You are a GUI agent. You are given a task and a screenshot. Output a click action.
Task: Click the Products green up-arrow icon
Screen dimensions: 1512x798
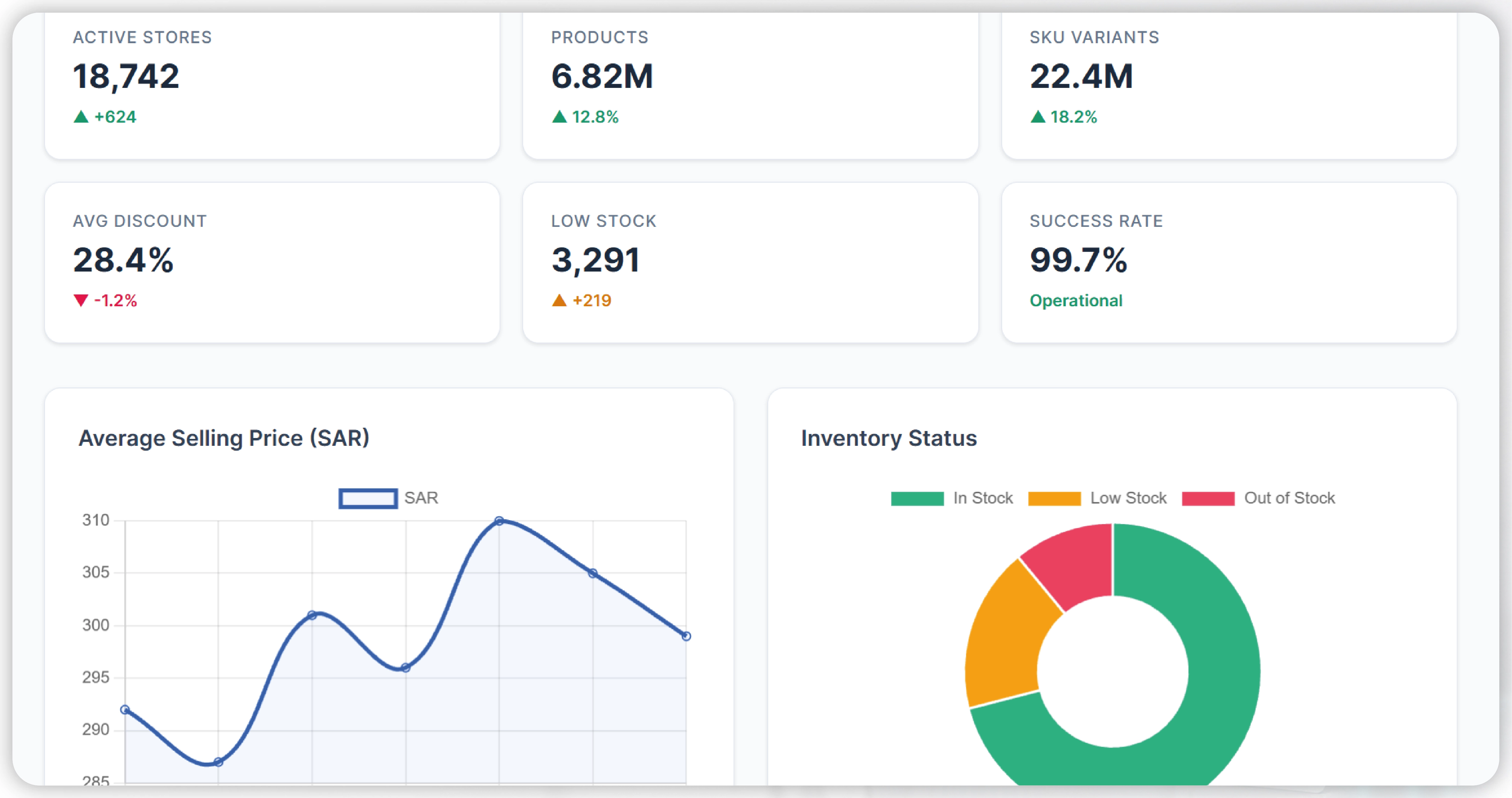coord(559,117)
